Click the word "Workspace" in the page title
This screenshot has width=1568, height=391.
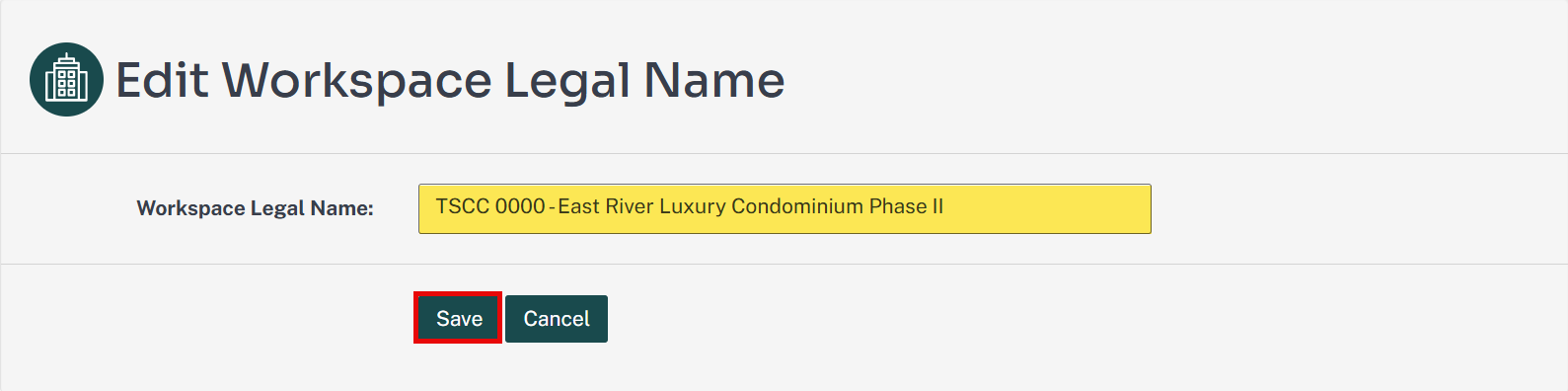356,80
